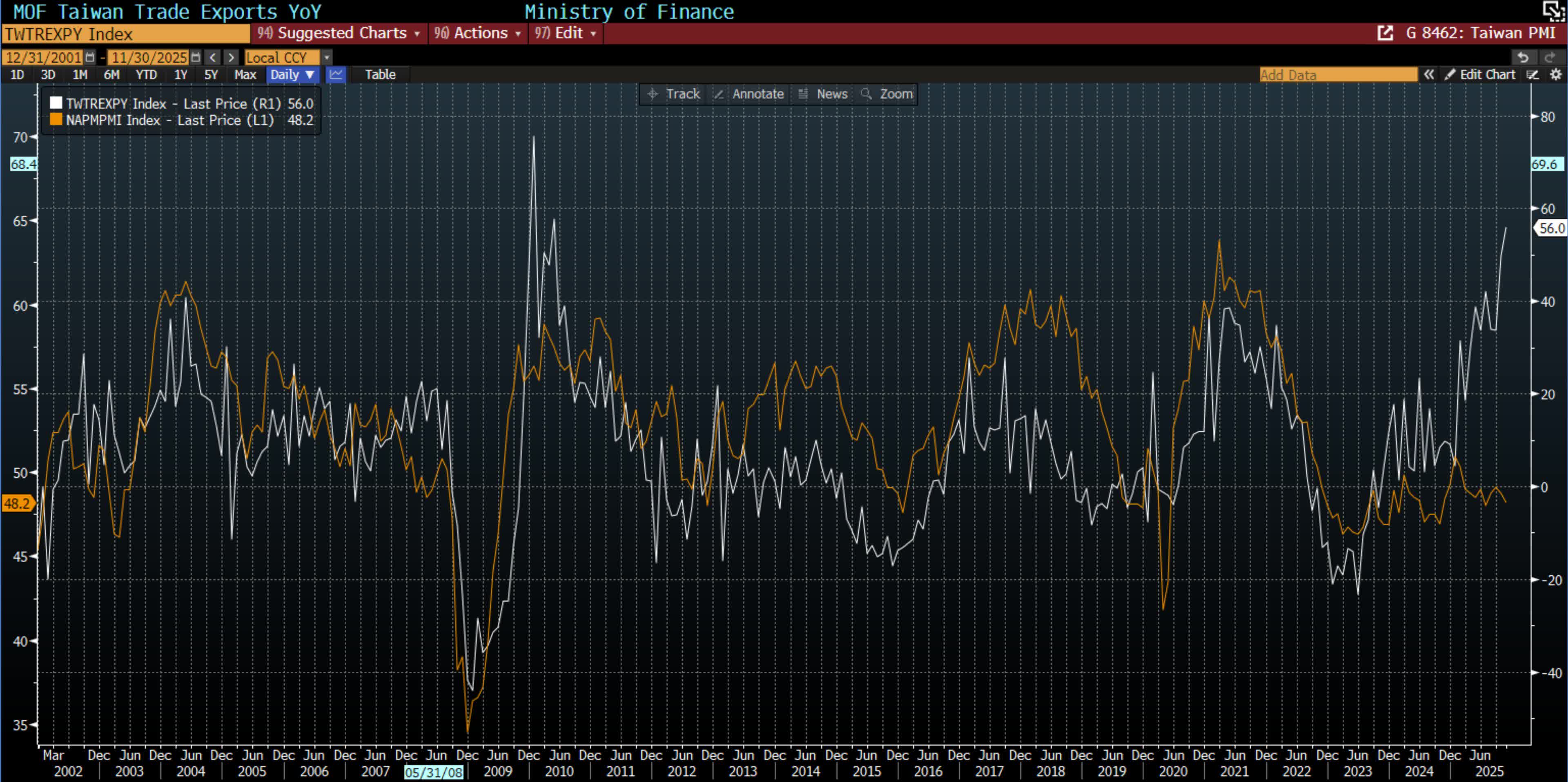Click the line chart view icon
Screen dimensions: 1568x782
click(x=335, y=74)
